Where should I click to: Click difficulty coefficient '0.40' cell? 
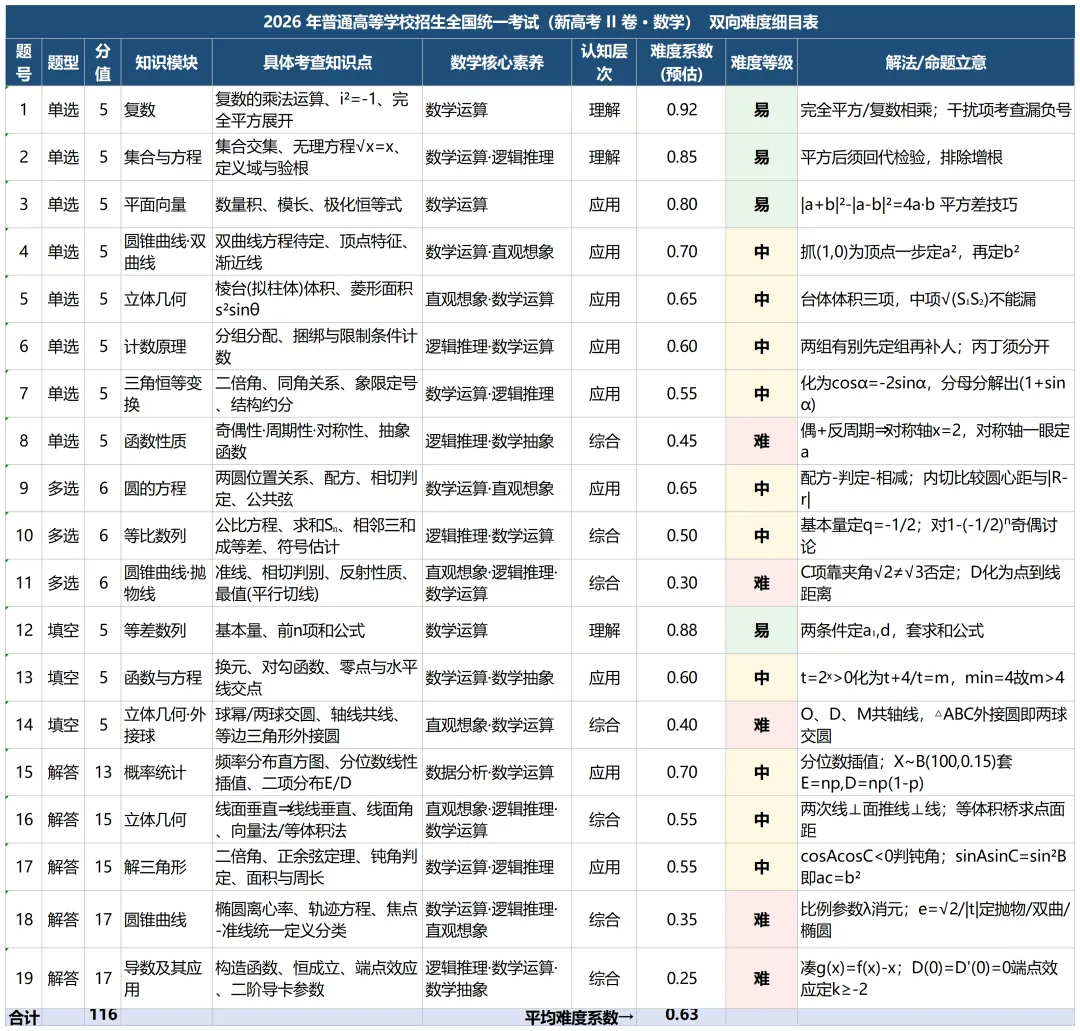[681, 725]
